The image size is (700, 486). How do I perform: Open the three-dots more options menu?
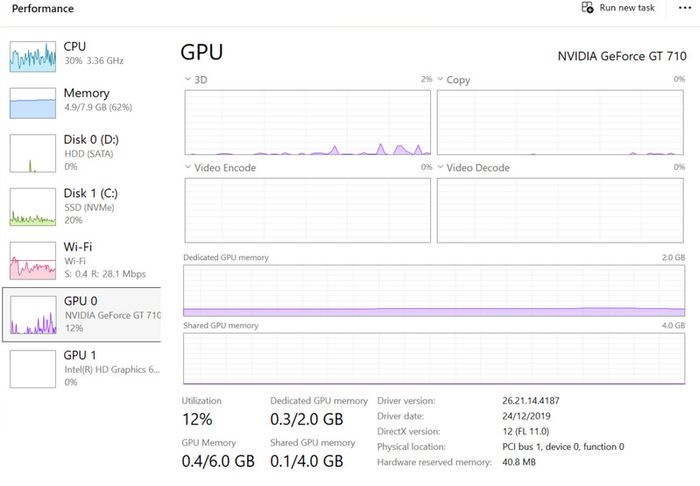(685, 8)
